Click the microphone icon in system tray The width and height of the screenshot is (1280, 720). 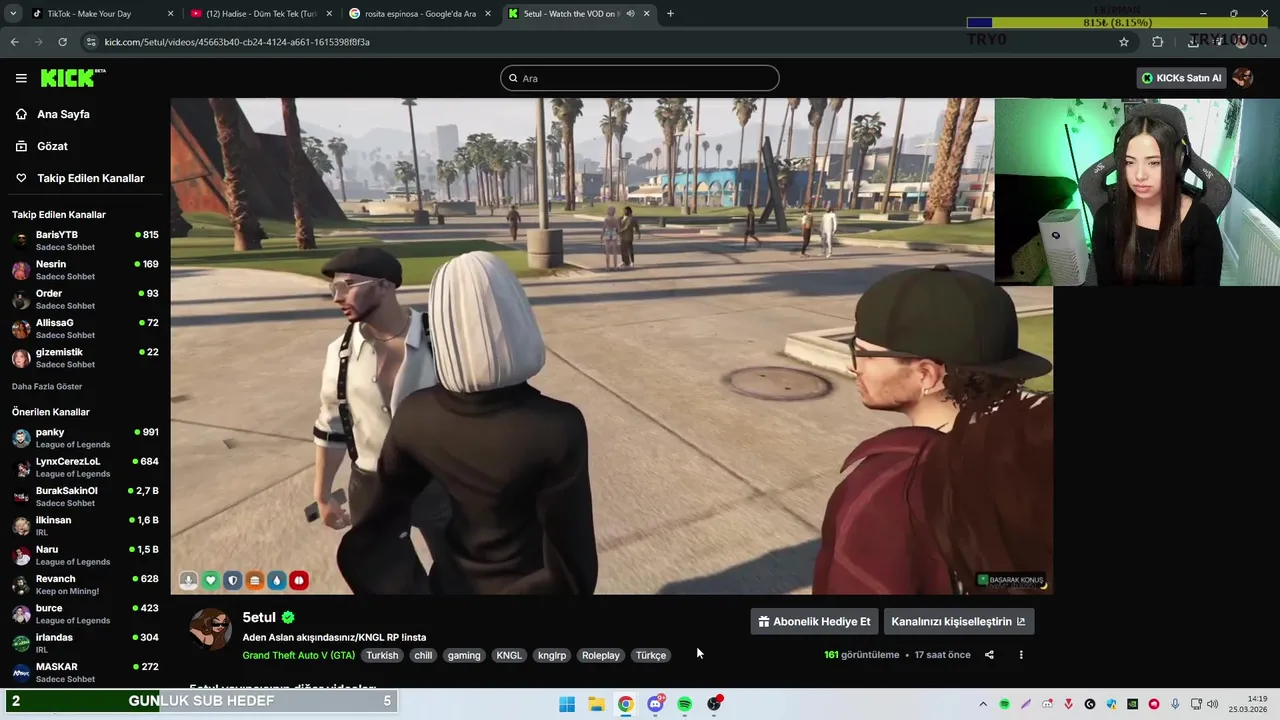[x=1175, y=704]
